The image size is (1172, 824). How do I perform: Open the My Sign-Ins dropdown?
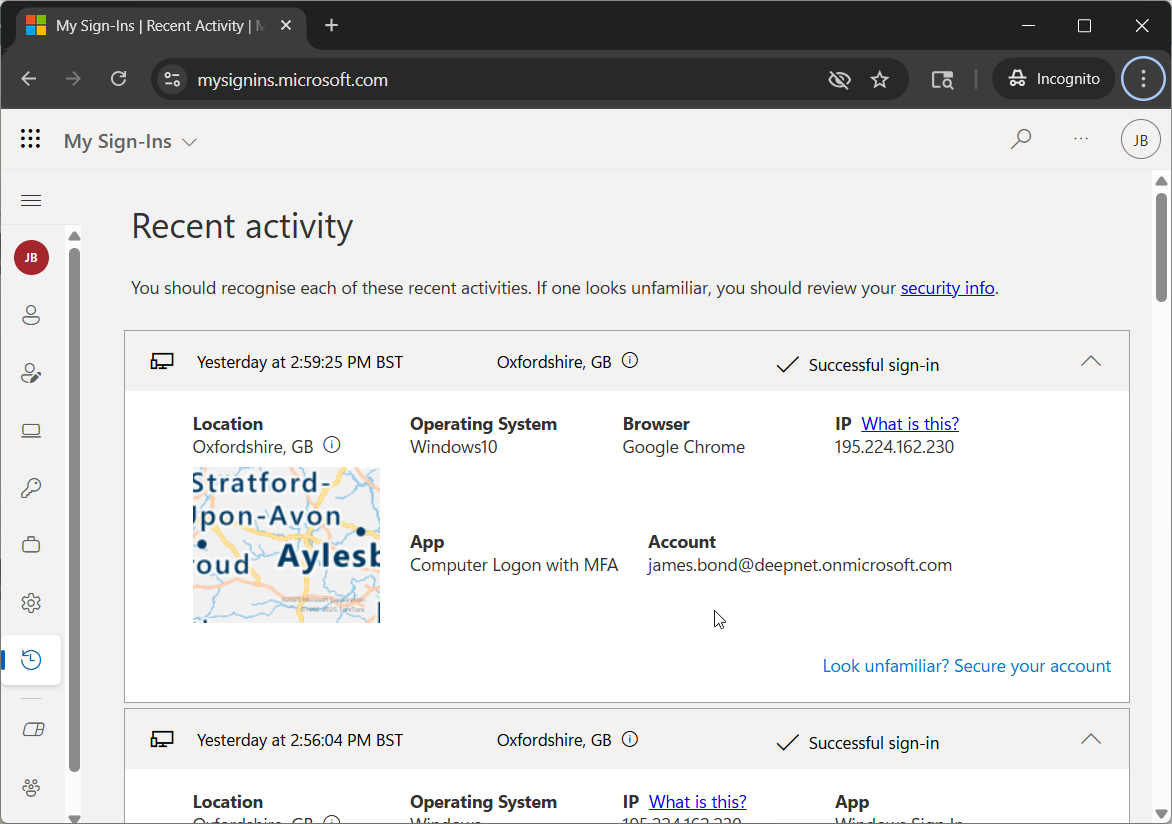point(130,142)
